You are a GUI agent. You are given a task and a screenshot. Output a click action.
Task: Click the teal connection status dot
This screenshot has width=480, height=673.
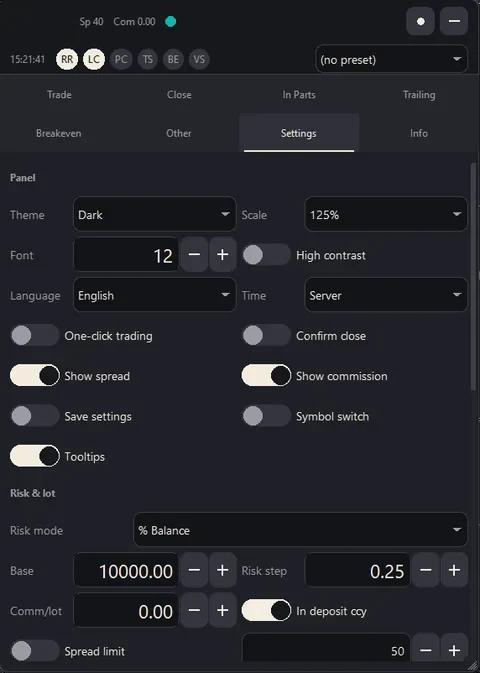[x=170, y=21]
